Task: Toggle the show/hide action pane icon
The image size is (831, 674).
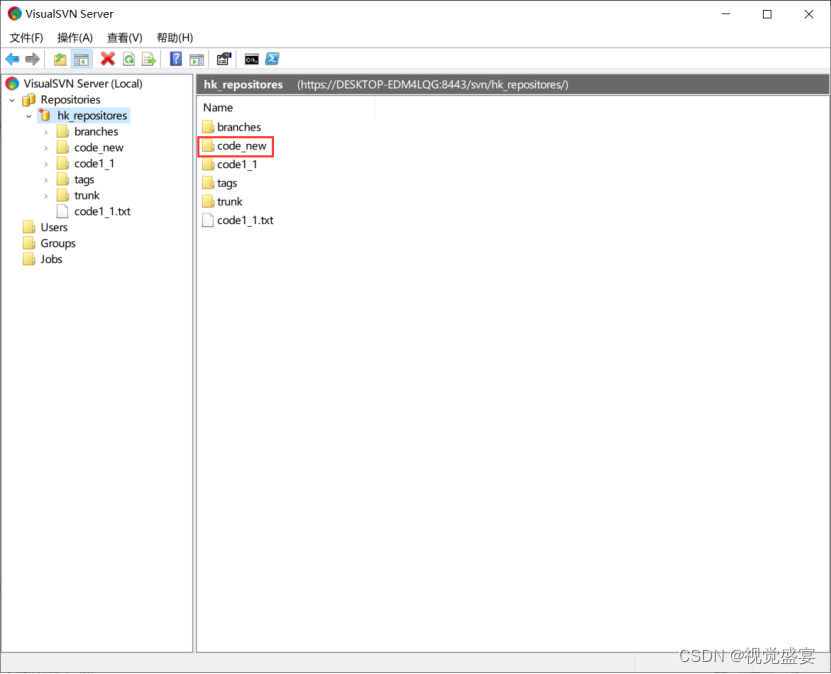Action: (197, 59)
